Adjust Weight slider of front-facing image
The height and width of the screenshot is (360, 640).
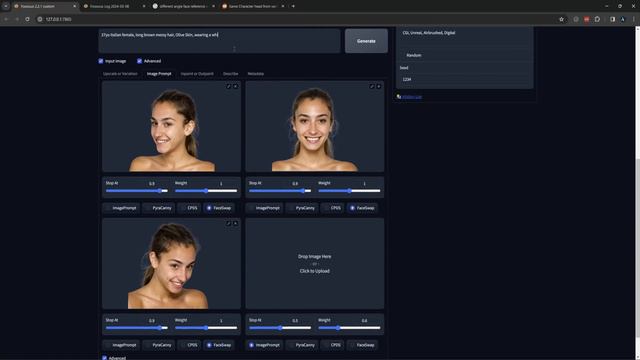[349, 191]
